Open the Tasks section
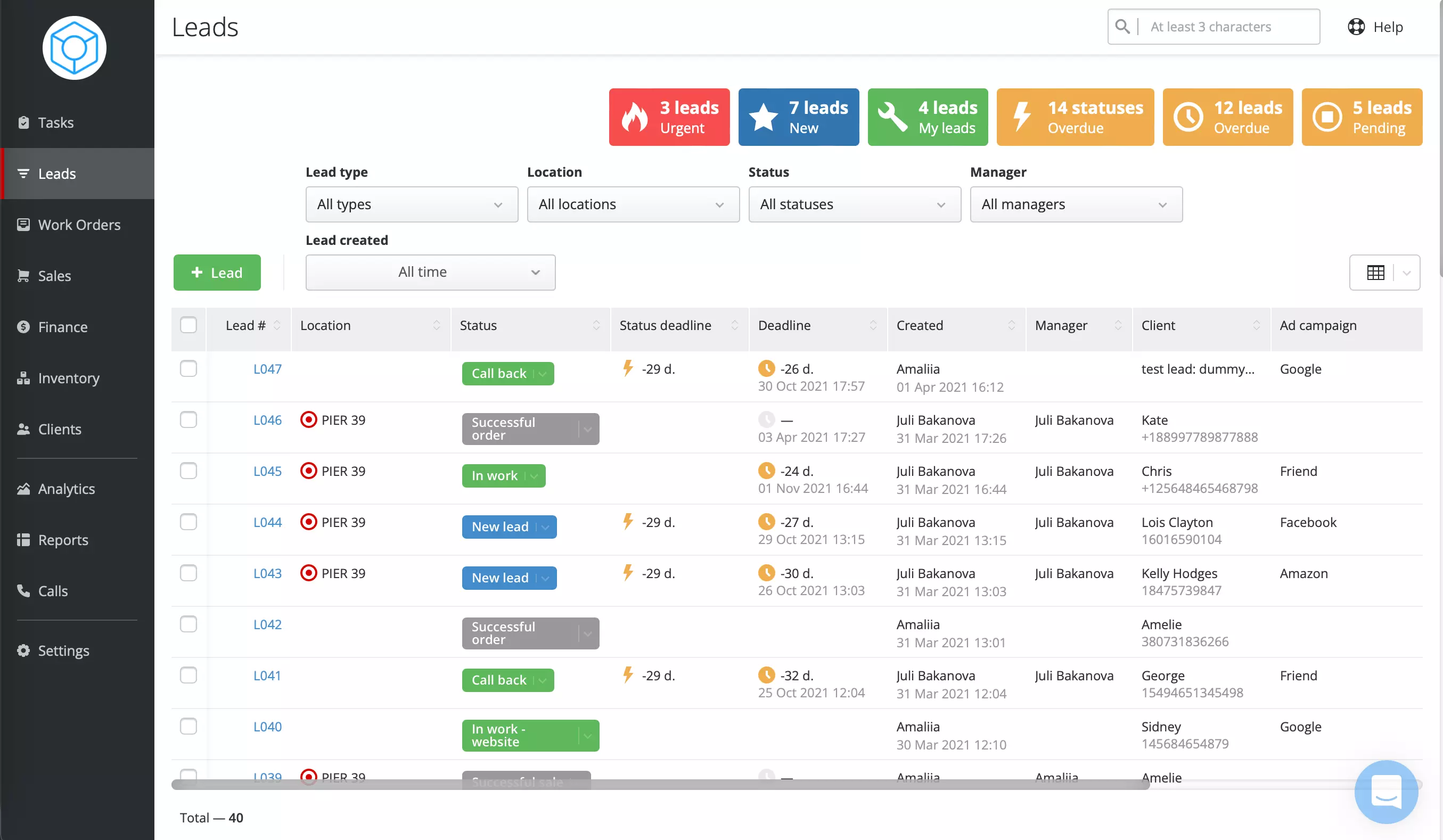Image resolution: width=1443 pixels, height=840 pixels. pyautogui.click(x=77, y=122)
